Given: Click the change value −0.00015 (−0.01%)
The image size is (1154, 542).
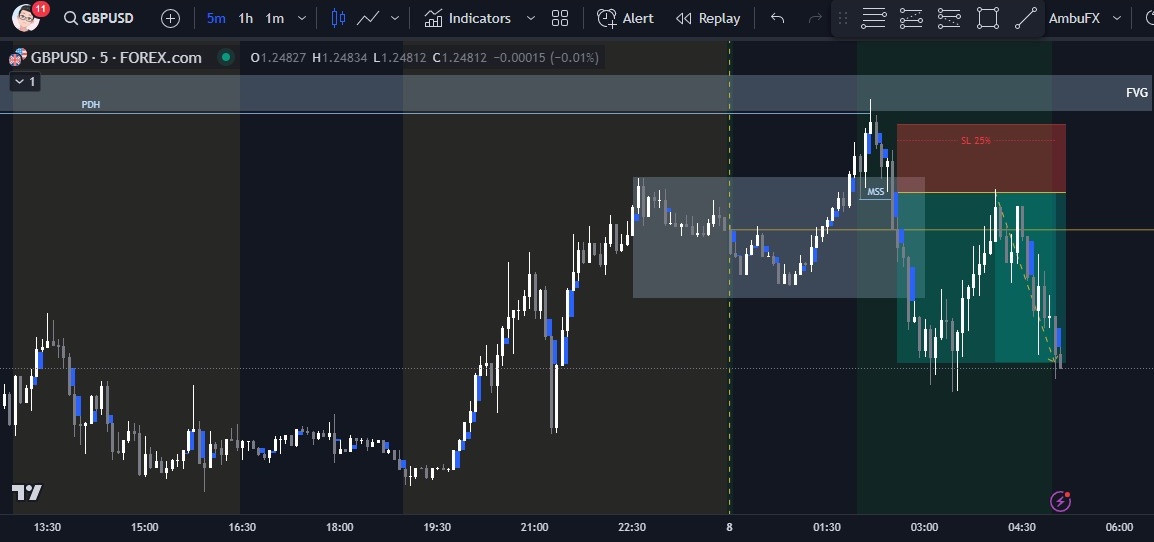Looking at the screenshot, I should [x=545, y=57].
